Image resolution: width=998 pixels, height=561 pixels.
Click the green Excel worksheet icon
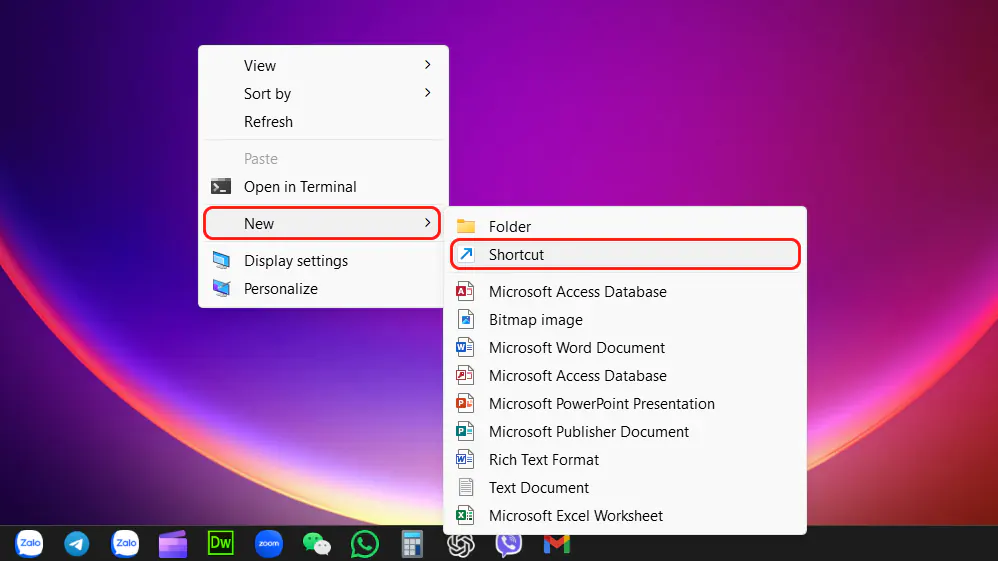coord(465,516)
